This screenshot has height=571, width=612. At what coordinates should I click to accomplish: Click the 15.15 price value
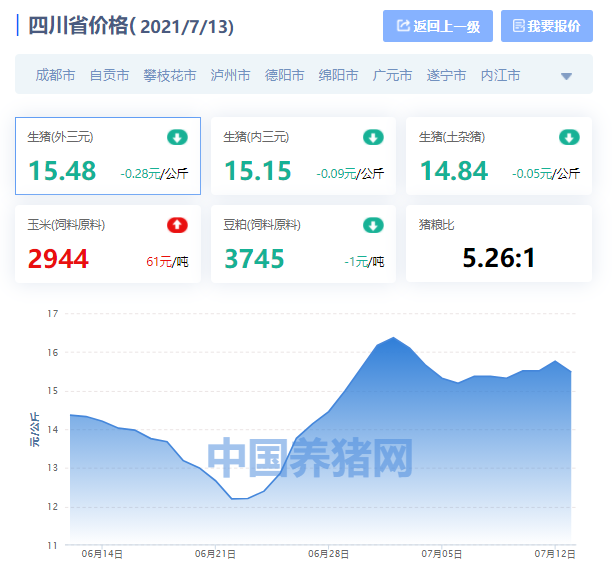258,171
